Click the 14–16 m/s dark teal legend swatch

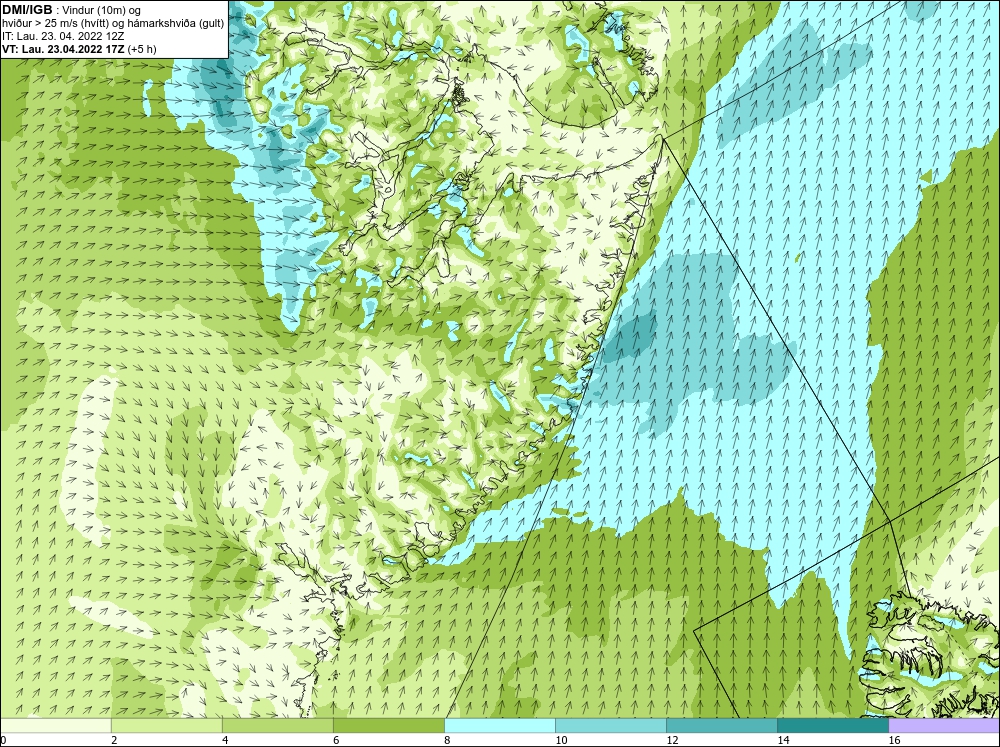833,725
